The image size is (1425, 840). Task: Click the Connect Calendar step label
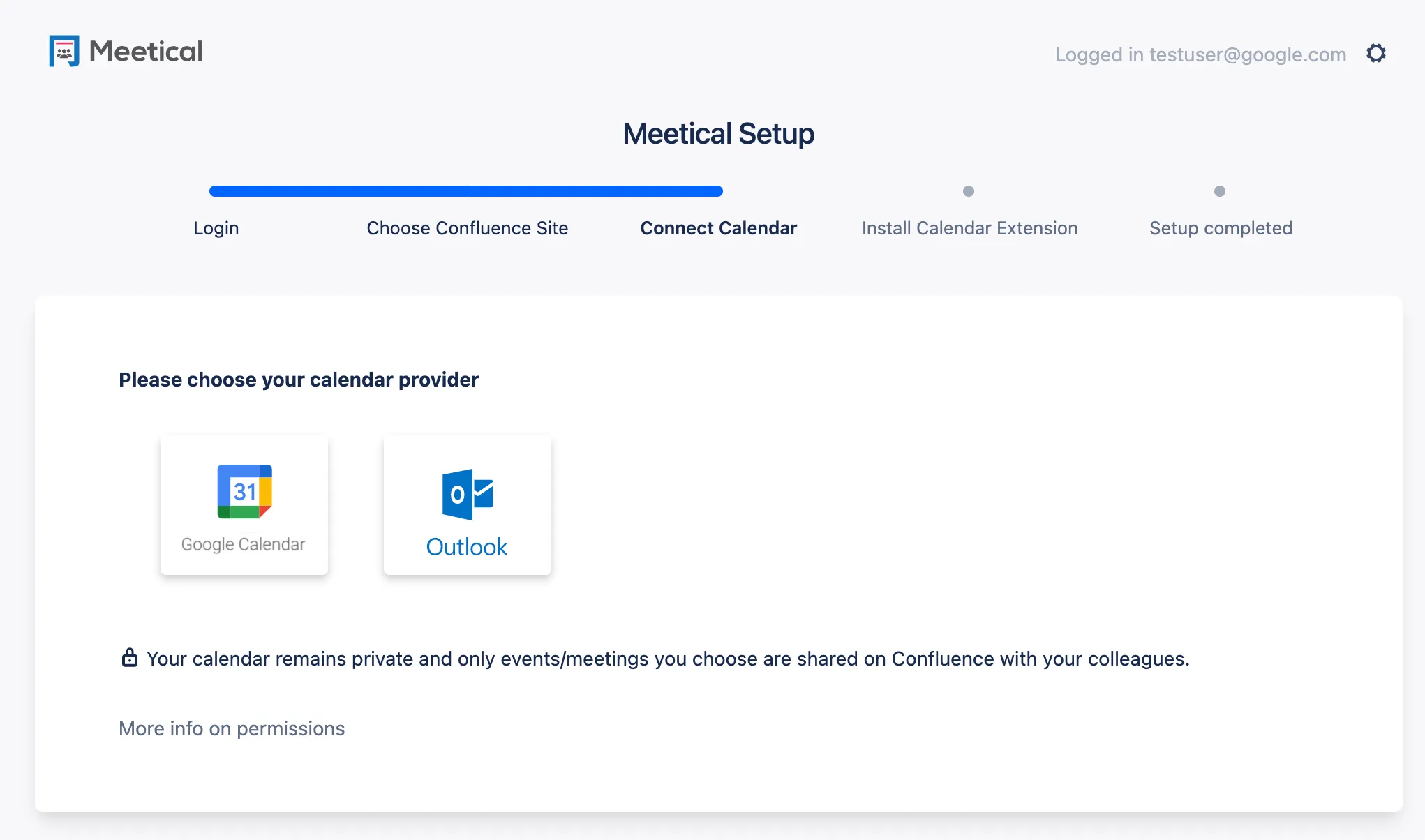click(719, 227)
